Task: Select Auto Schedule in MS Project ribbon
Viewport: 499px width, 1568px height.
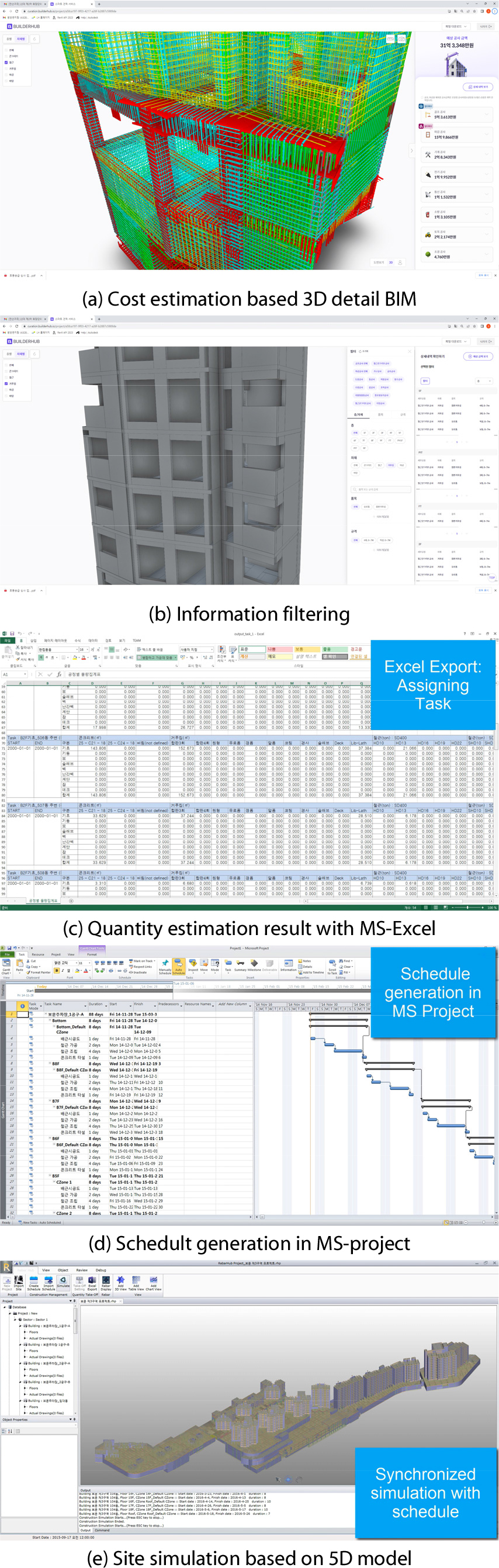Action: [x=178, y=965]
